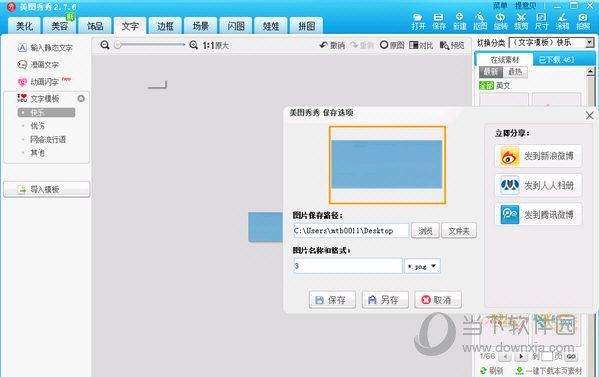
Task: Click the zoom-out magnifier icon
Action: point(105,45)
